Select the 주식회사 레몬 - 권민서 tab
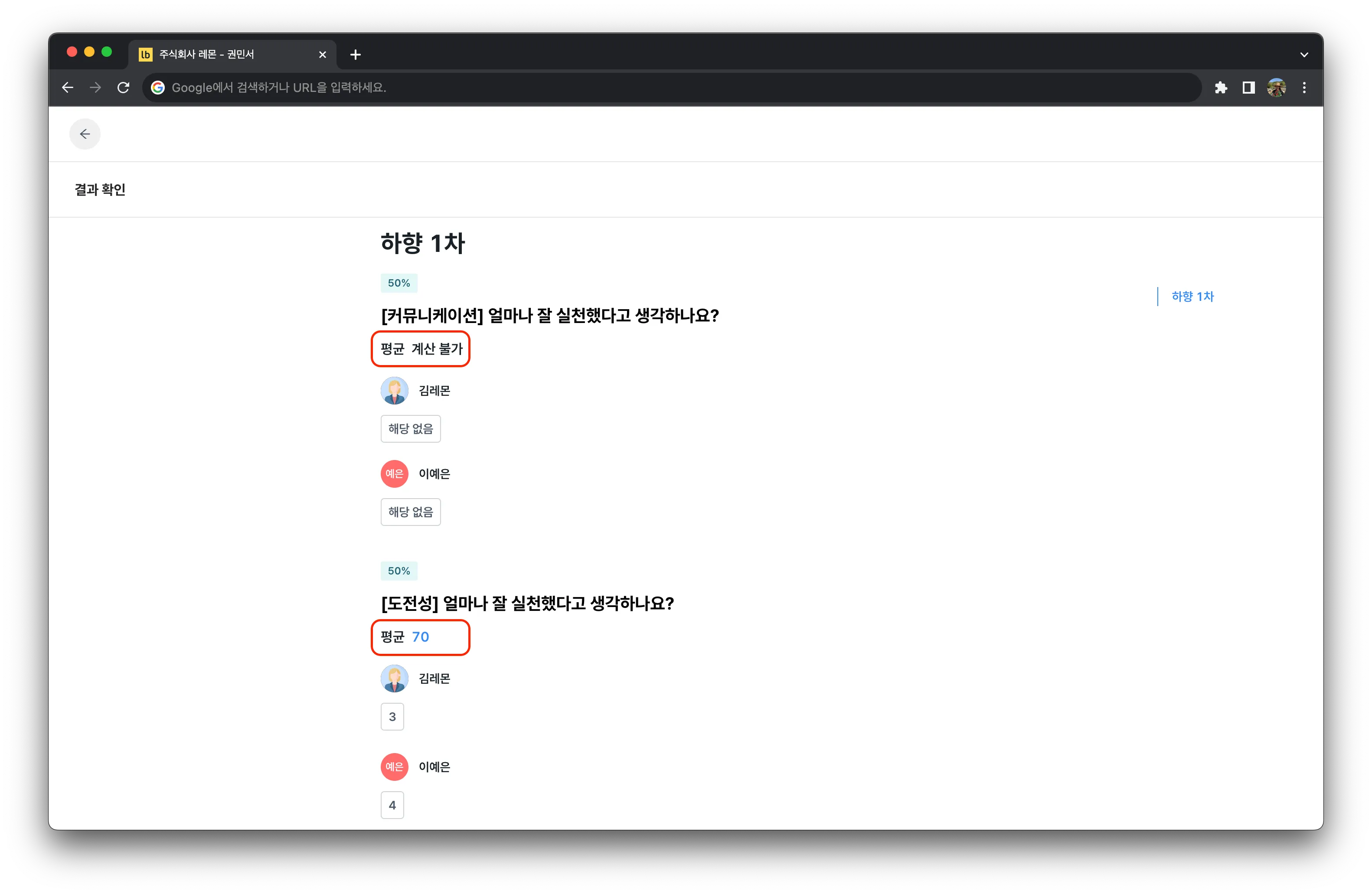The height and width of the screenshot is (894, 1372). coord(232,54)
